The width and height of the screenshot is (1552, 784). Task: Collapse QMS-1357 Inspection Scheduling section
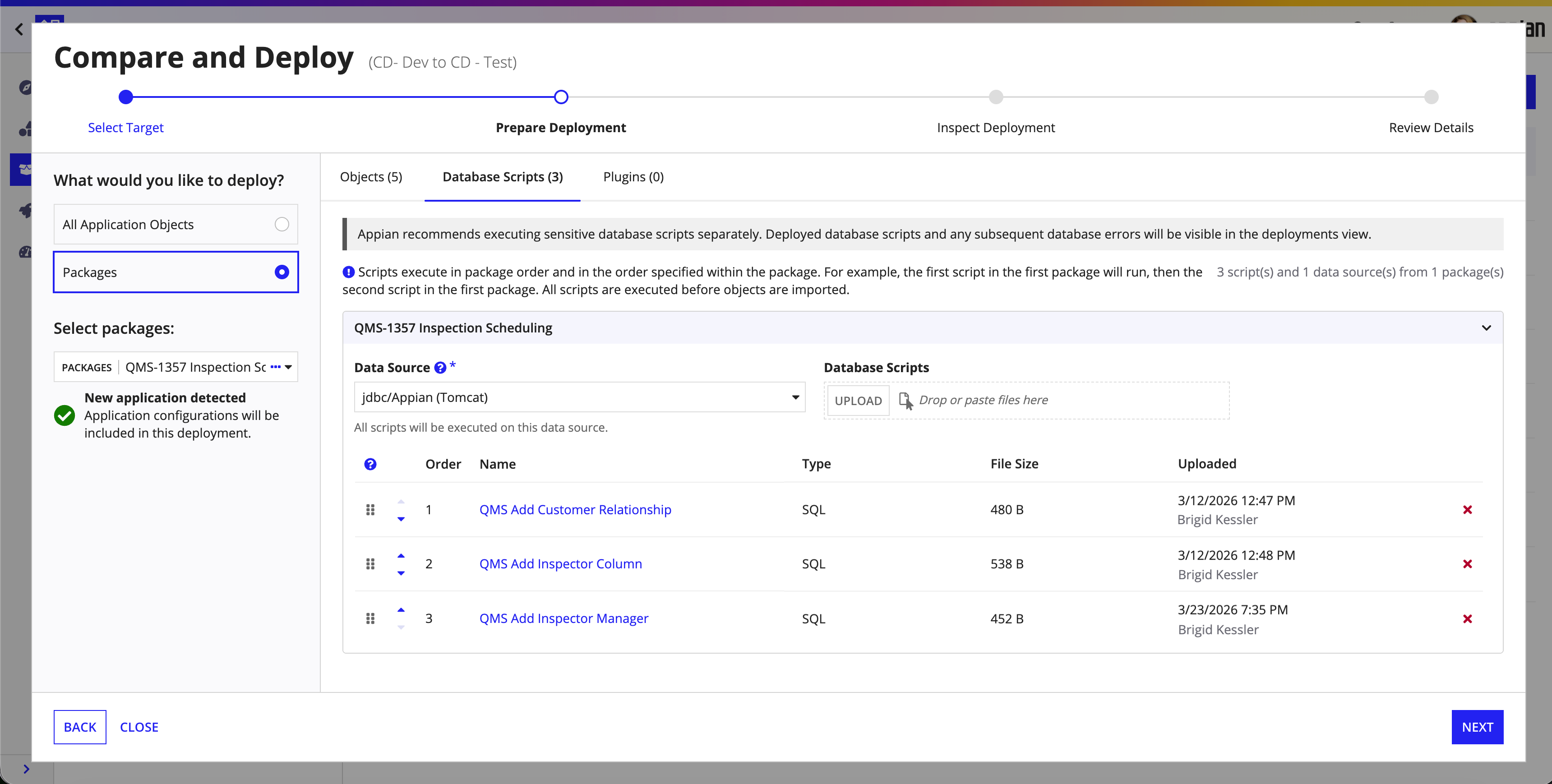(x=1486, y=328)
